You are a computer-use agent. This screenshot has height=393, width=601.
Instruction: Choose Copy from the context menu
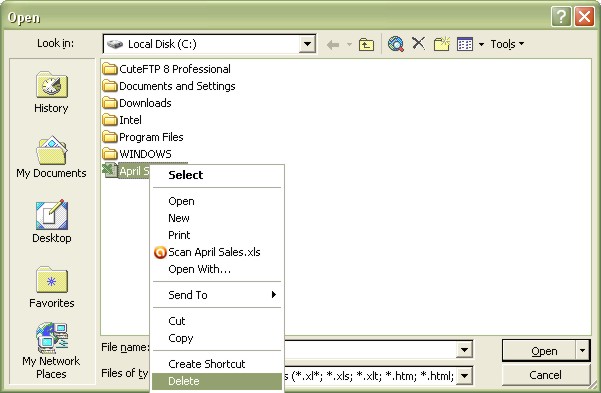tap(217, 338)
